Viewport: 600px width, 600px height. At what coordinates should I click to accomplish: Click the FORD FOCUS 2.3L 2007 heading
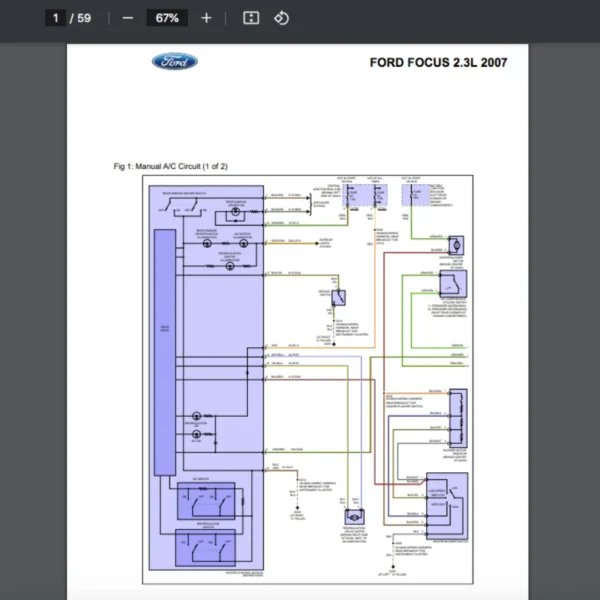pyautogui.click(x=438, y=62)
